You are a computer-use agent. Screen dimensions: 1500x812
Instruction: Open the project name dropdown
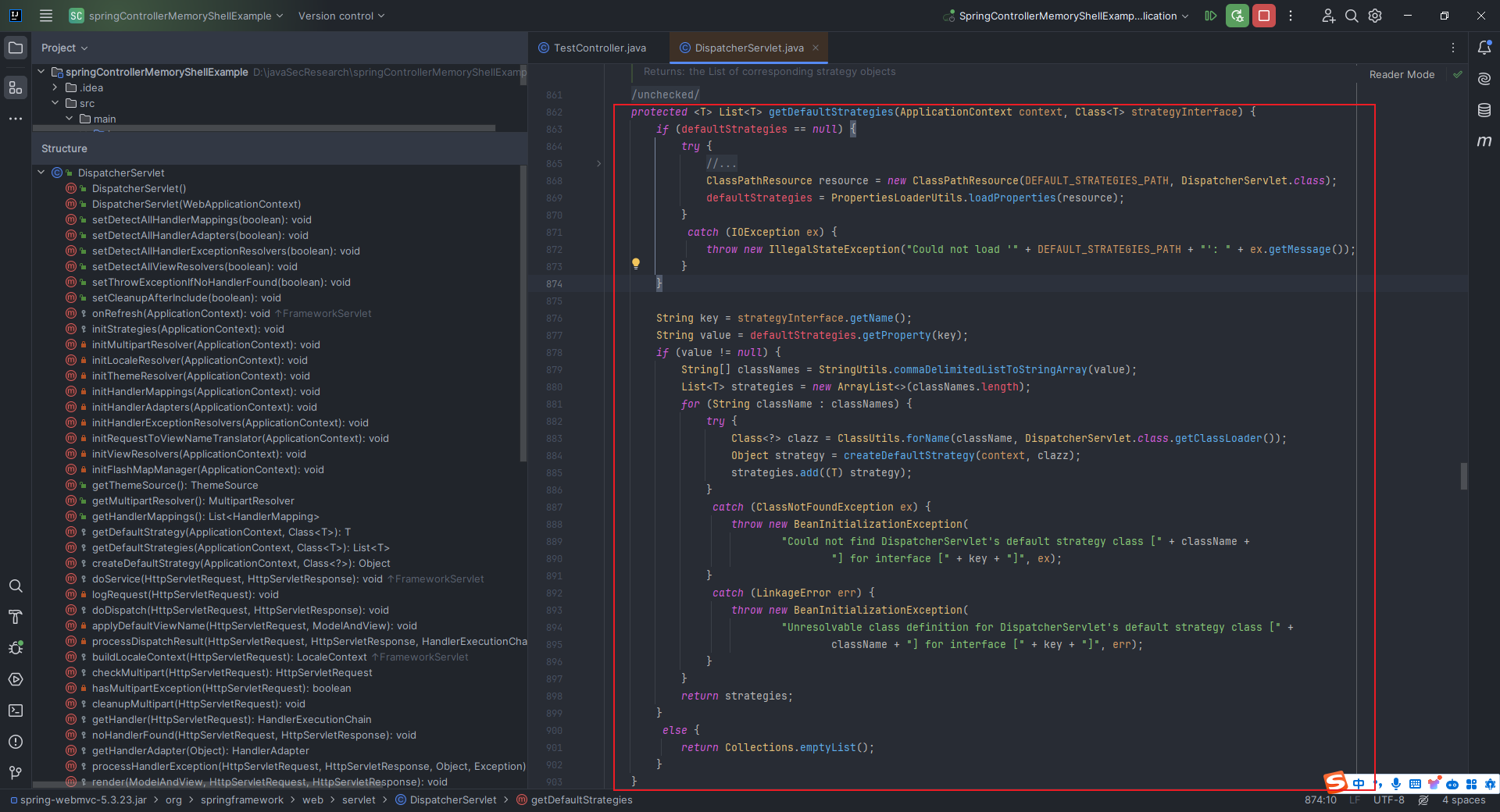(176, 16)
